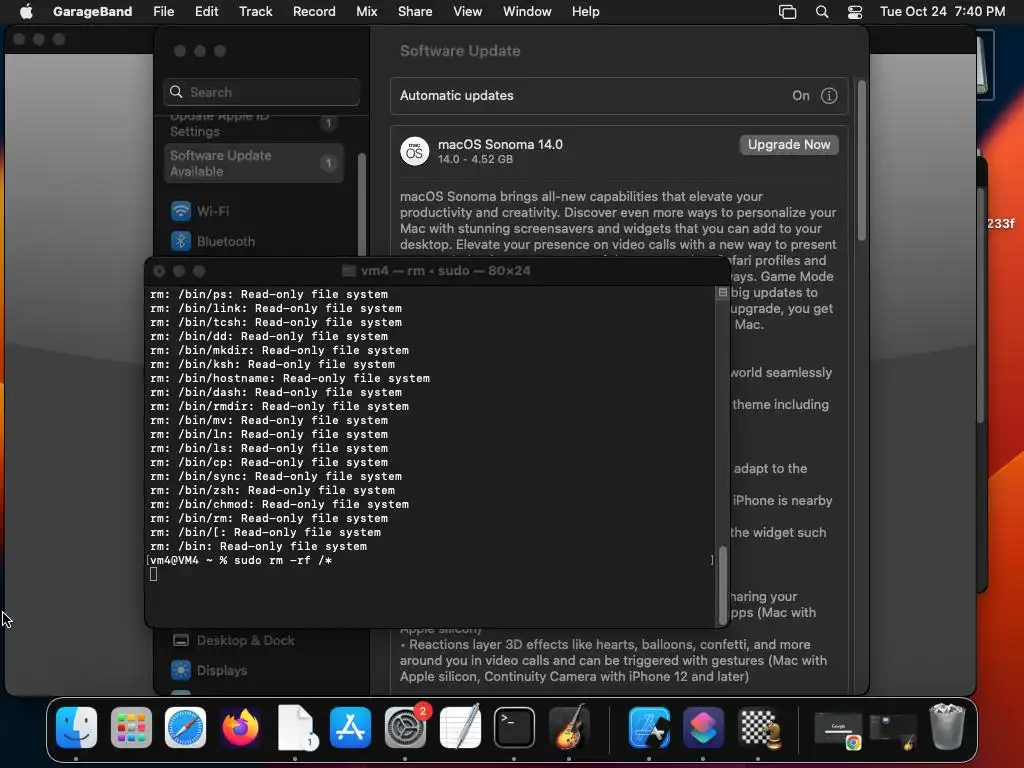
Task: Open Finder from the Dock
Action: point(76,727)
